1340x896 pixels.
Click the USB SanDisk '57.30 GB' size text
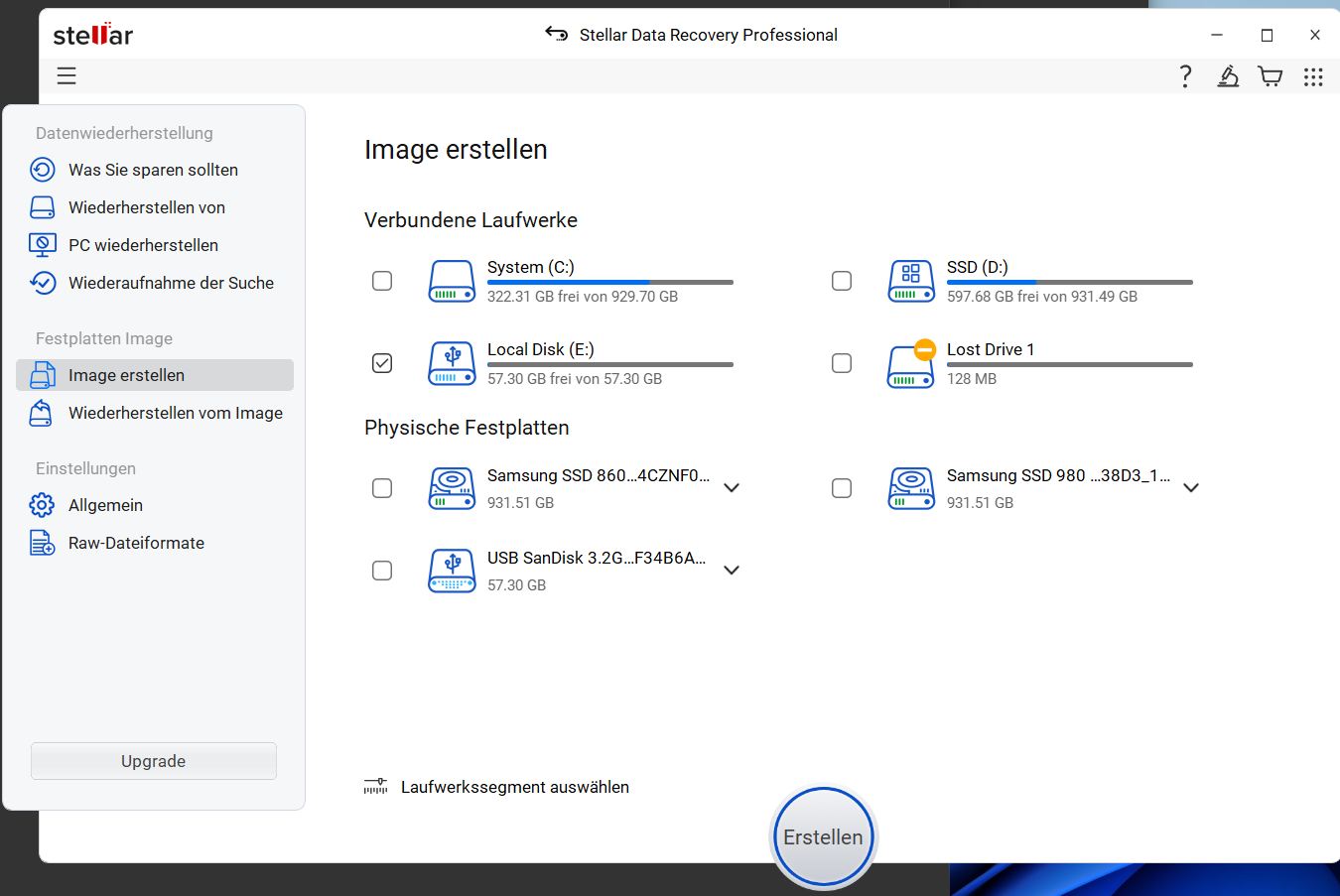[x=517, y=585]
